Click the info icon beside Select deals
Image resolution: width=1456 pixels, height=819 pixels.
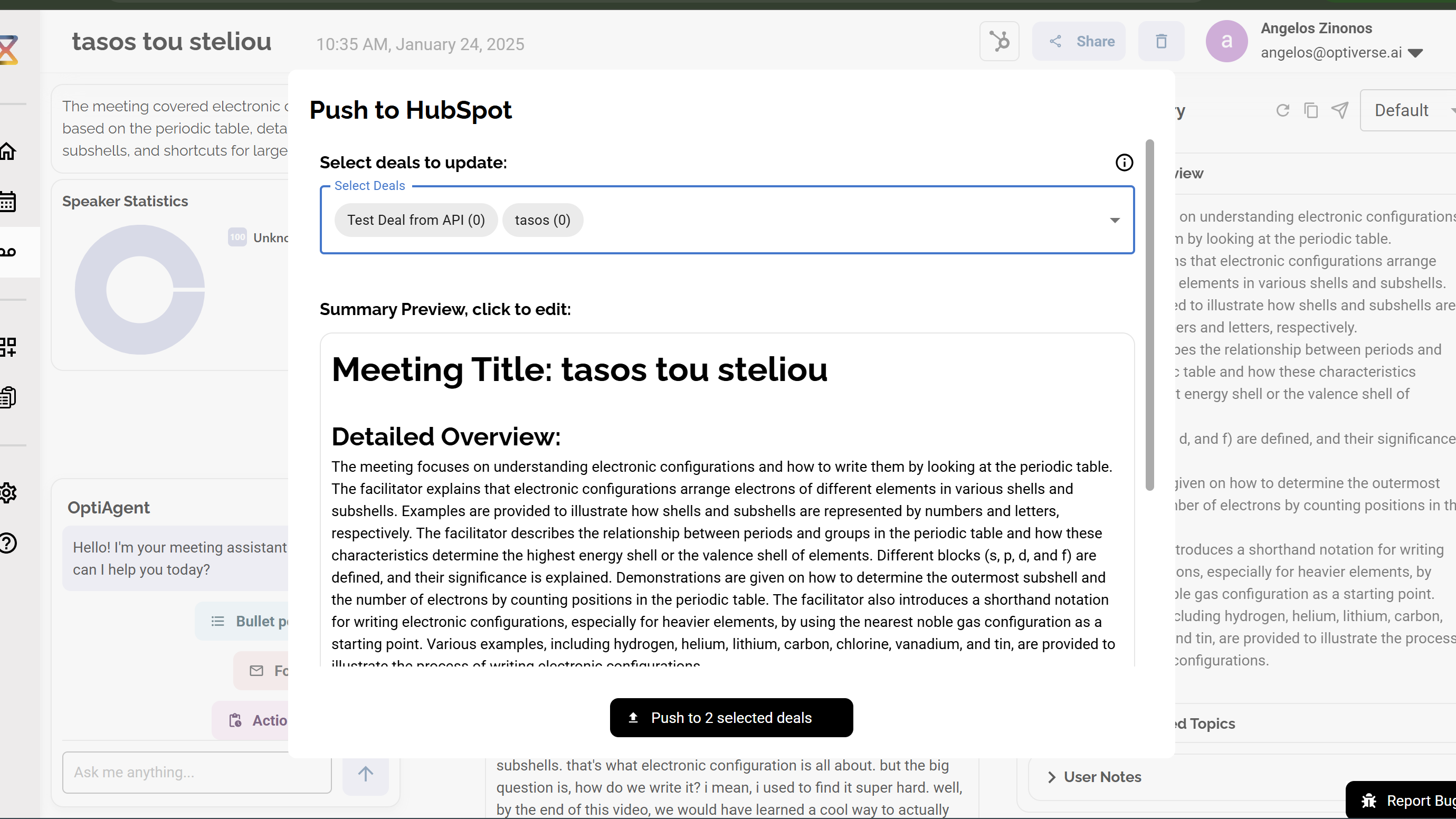[x=1124, y=163]
